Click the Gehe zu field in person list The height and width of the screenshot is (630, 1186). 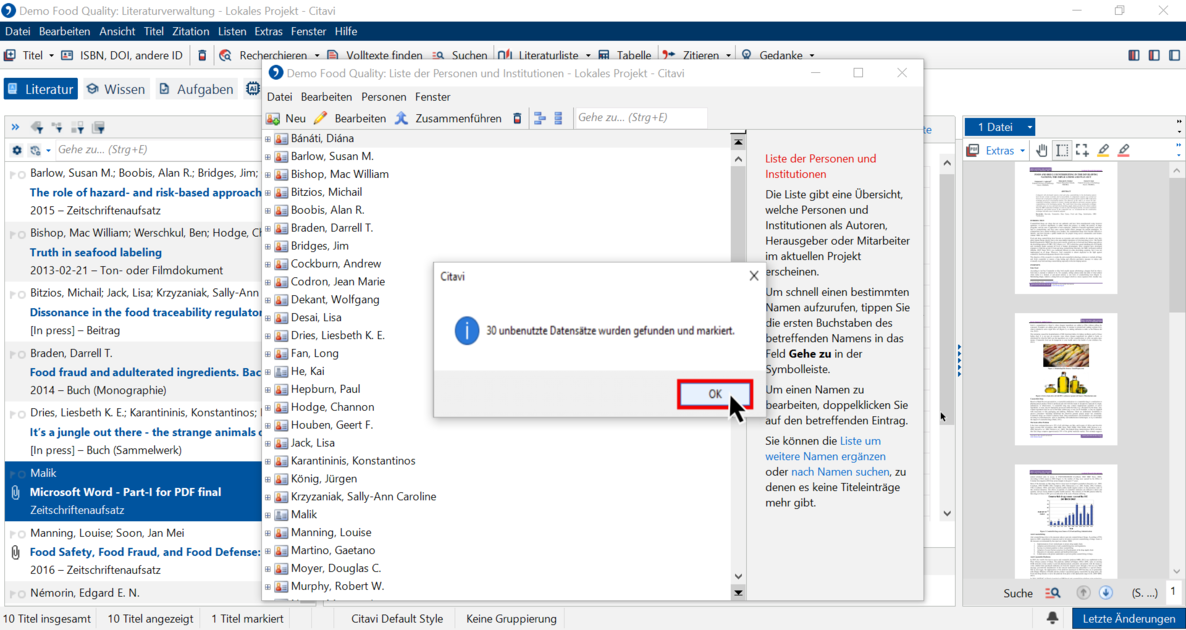[641, 118]
